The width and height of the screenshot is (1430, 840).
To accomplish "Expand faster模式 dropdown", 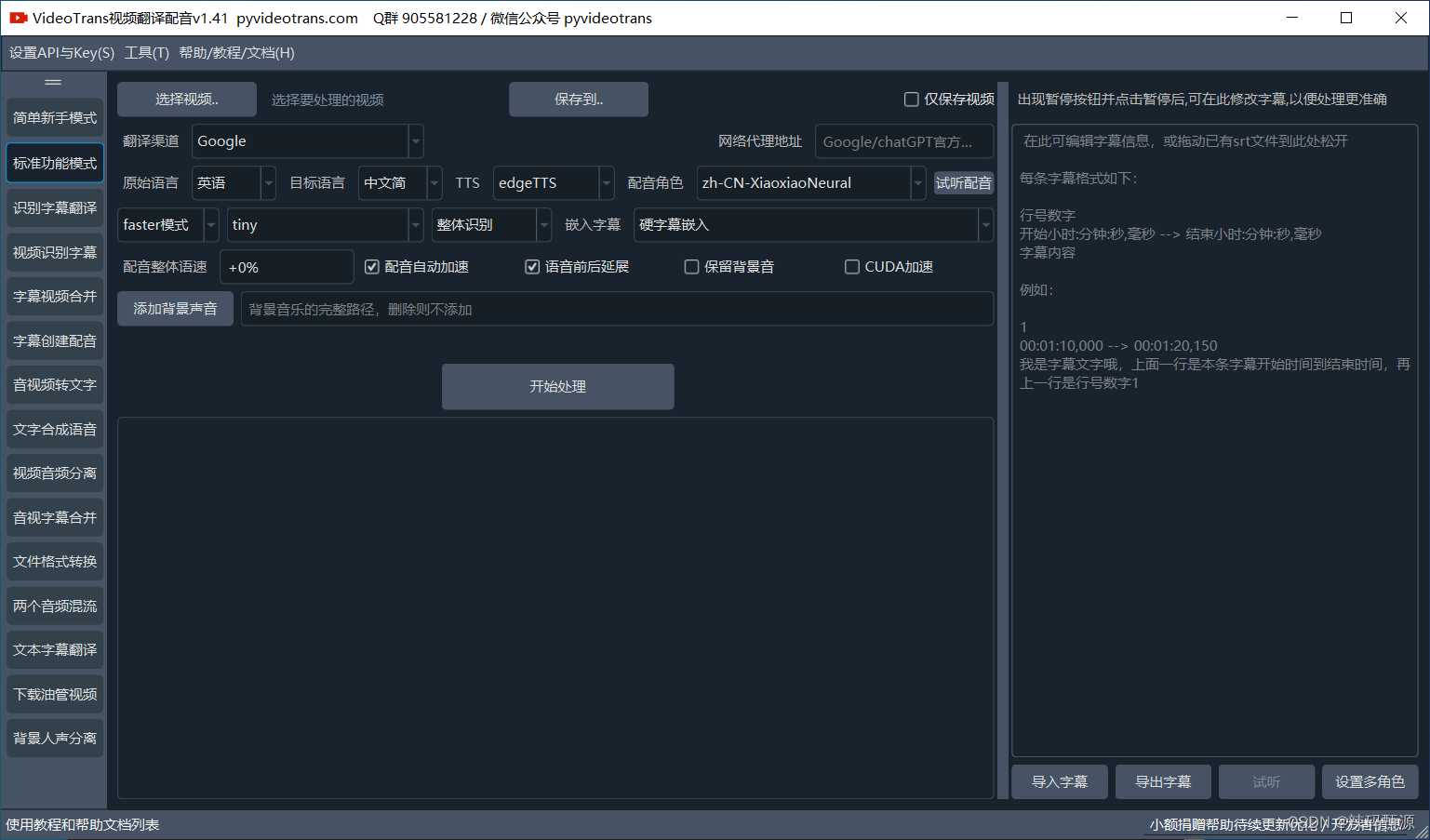I will click(168, 225).
